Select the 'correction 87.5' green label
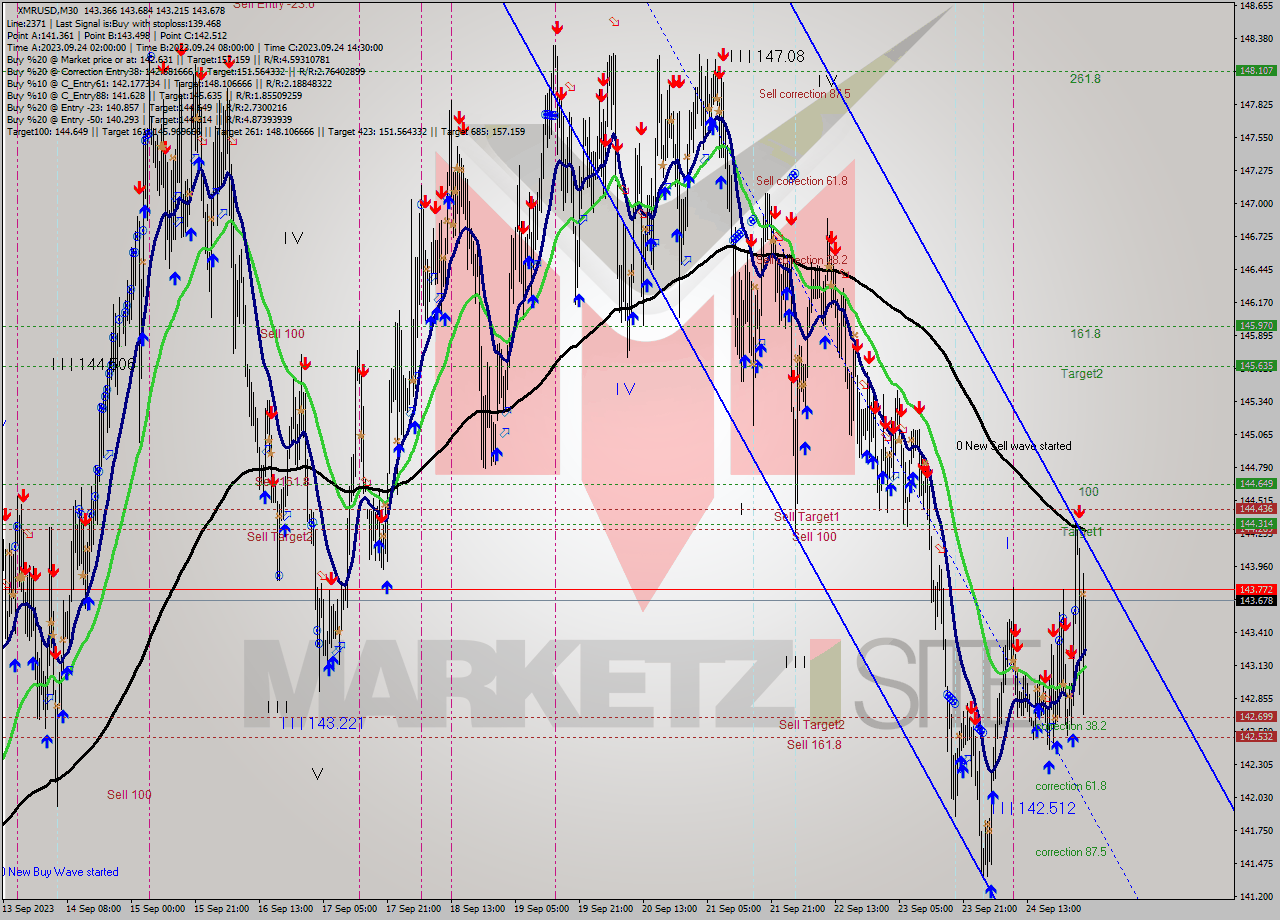 point(1071,852)
